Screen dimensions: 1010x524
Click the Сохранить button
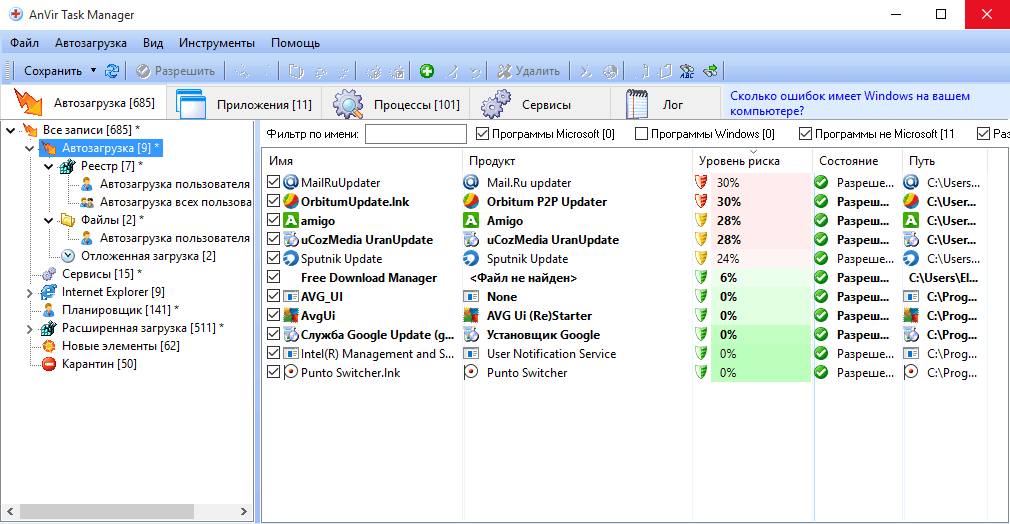pyautogui.click(x=53, y=71)
